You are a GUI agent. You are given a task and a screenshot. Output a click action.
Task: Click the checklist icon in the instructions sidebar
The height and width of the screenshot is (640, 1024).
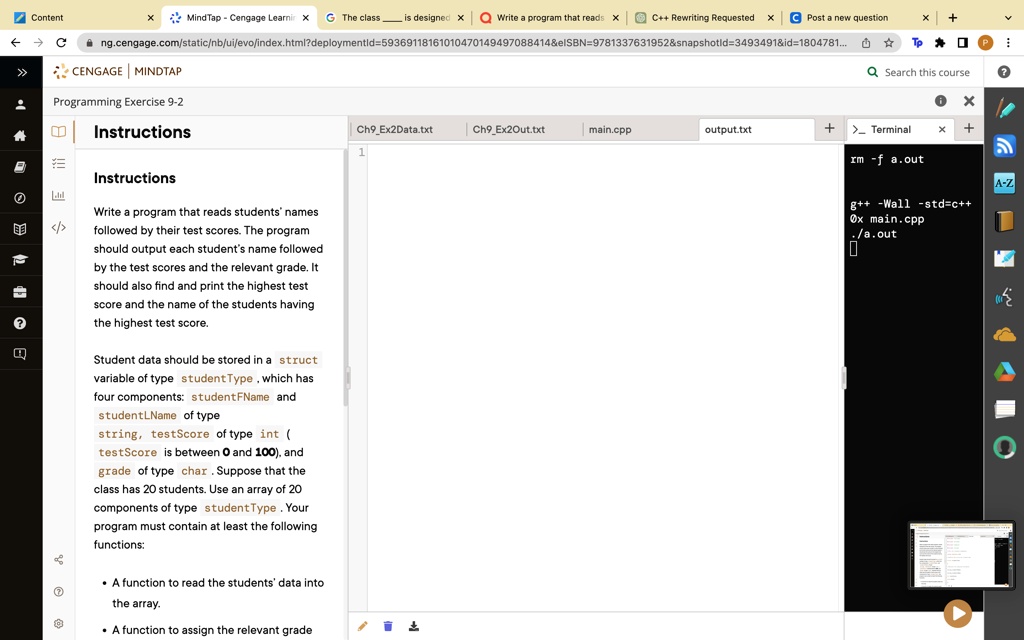(x=58, y=163)
